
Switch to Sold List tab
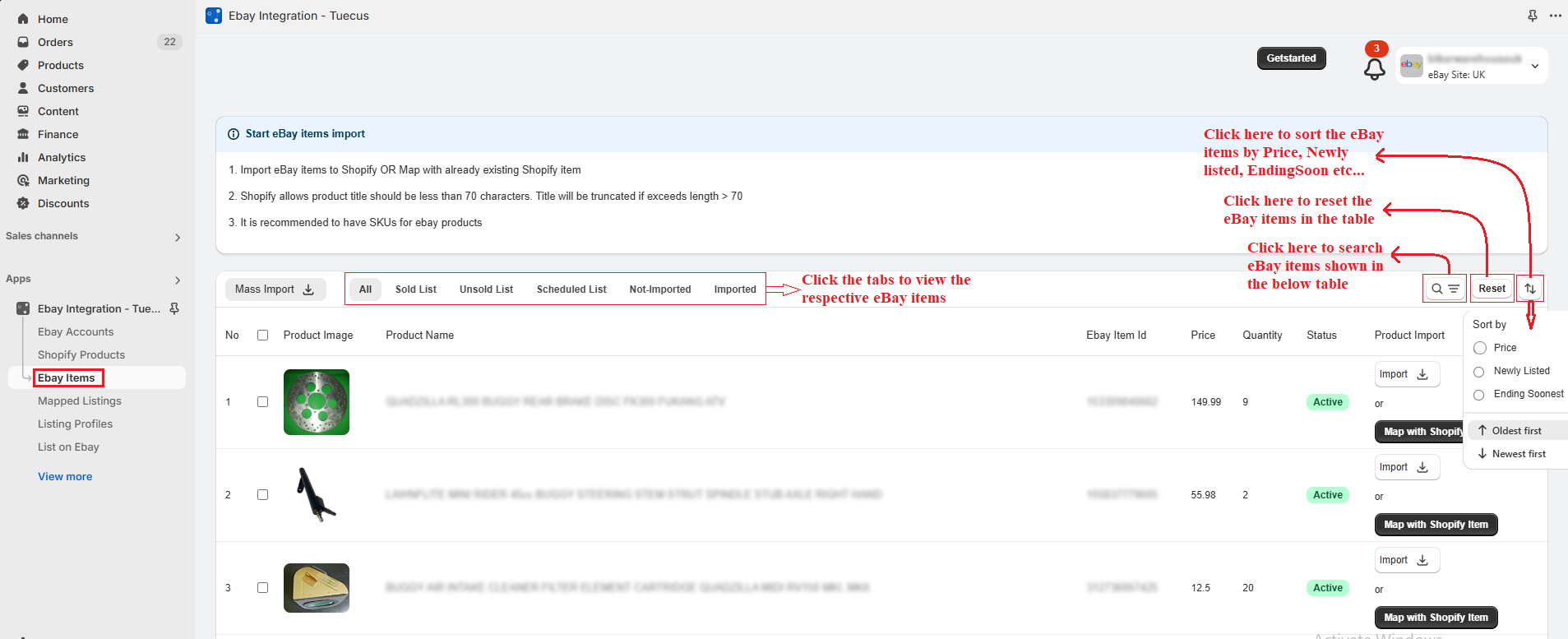(416, 289)
